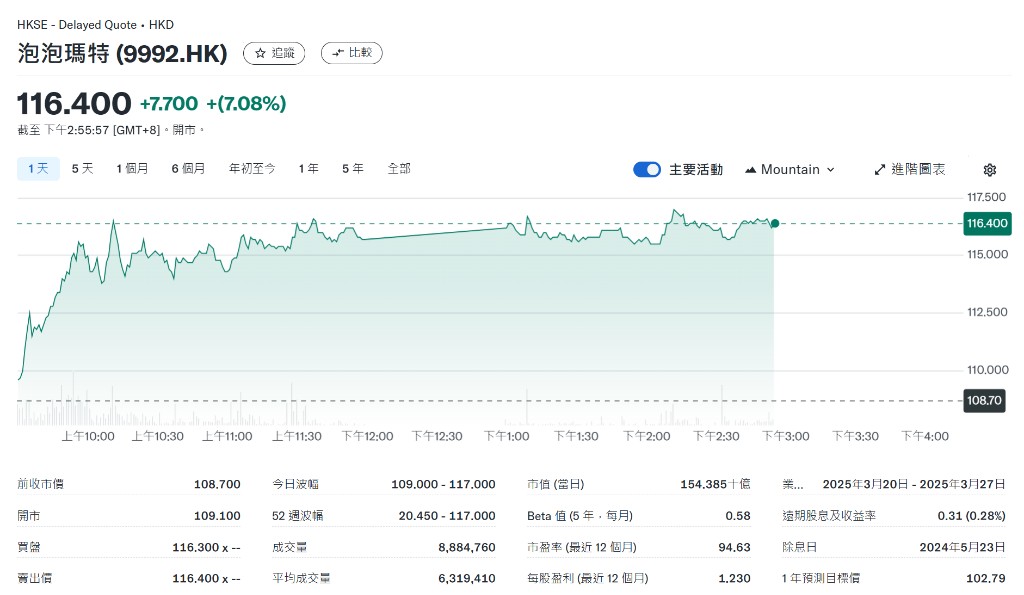Screen dimensions: 1024x595
Task: Click the 買盤 value 116.300 x --
Action: coord(206,547)
